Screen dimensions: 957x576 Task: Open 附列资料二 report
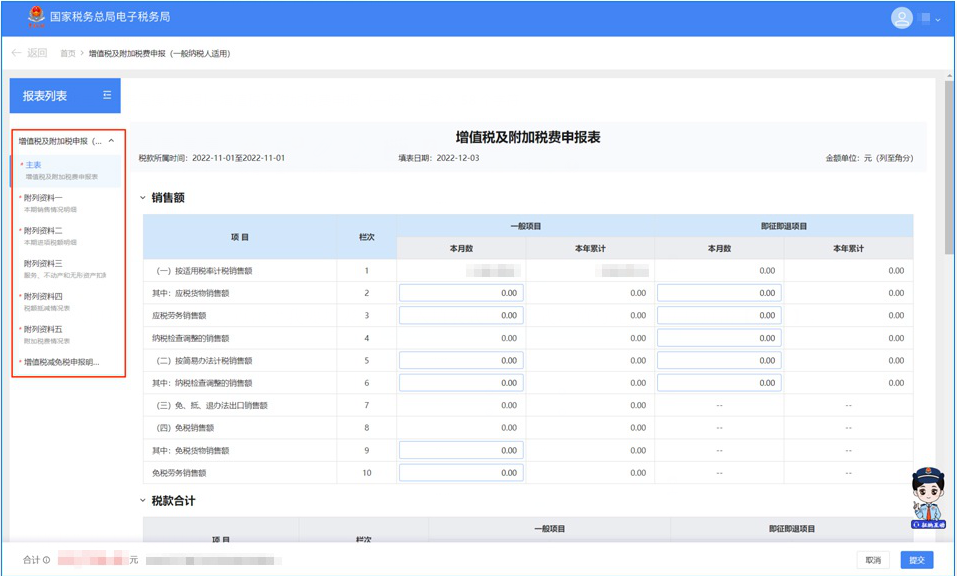coord(43,231)
